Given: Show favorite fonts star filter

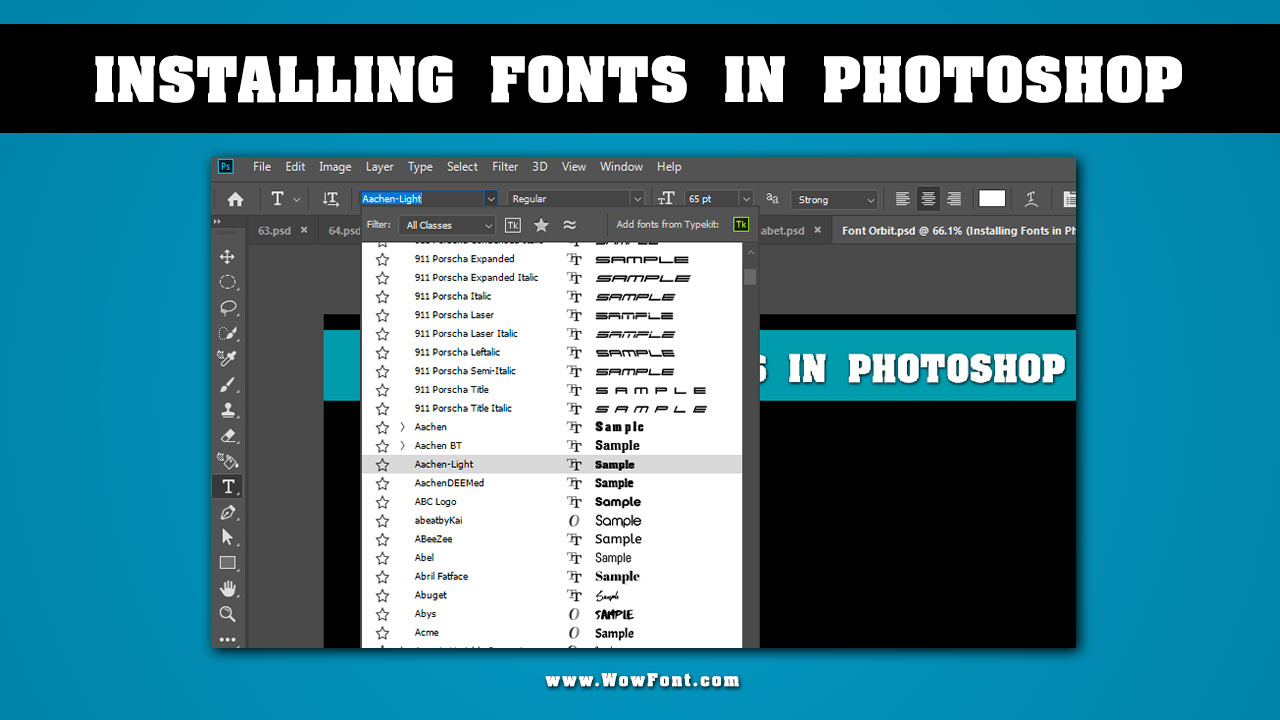Looking at the screenshot, I should 541,225.
